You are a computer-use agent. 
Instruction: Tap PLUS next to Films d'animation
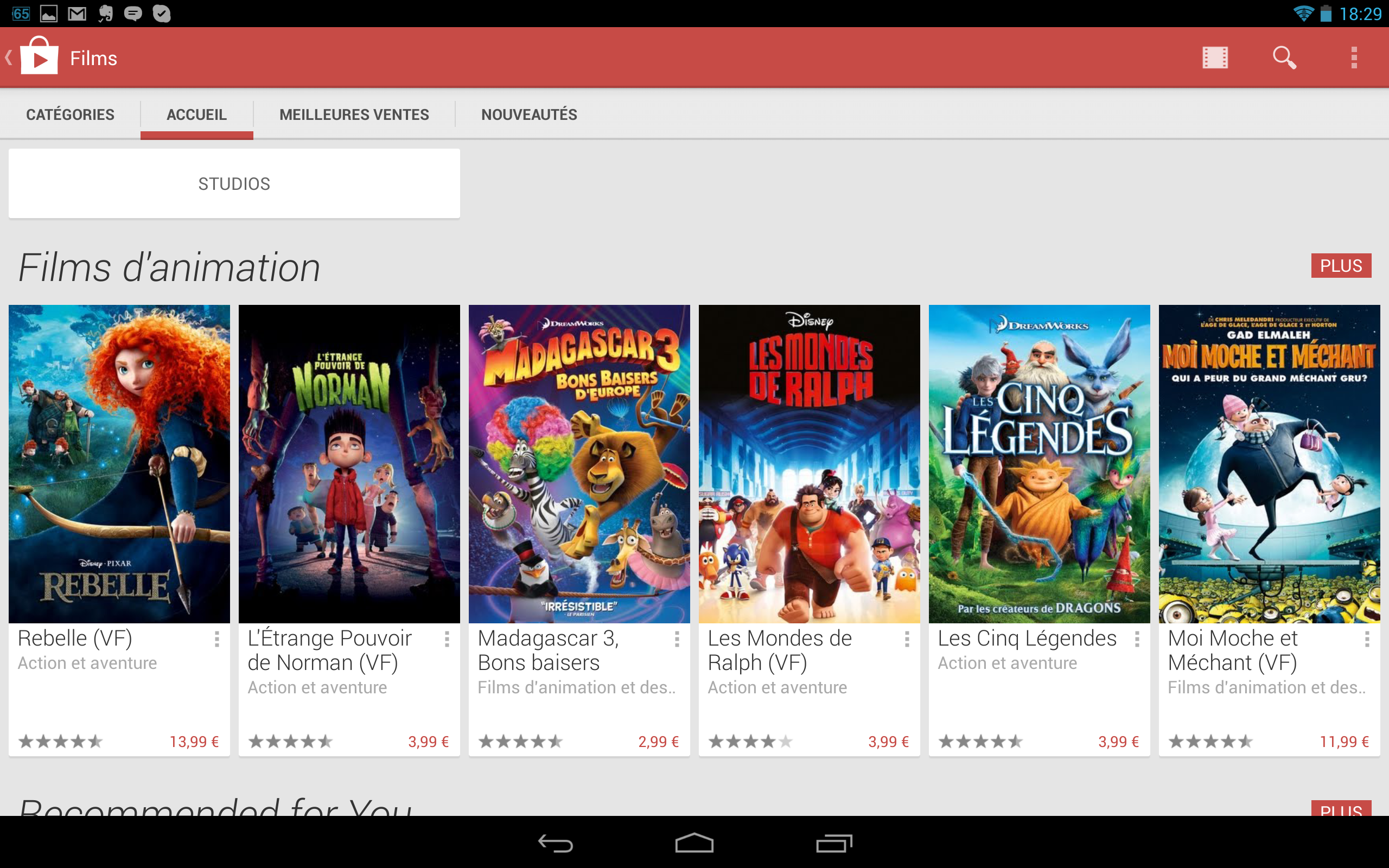[x=1341, y=266]
